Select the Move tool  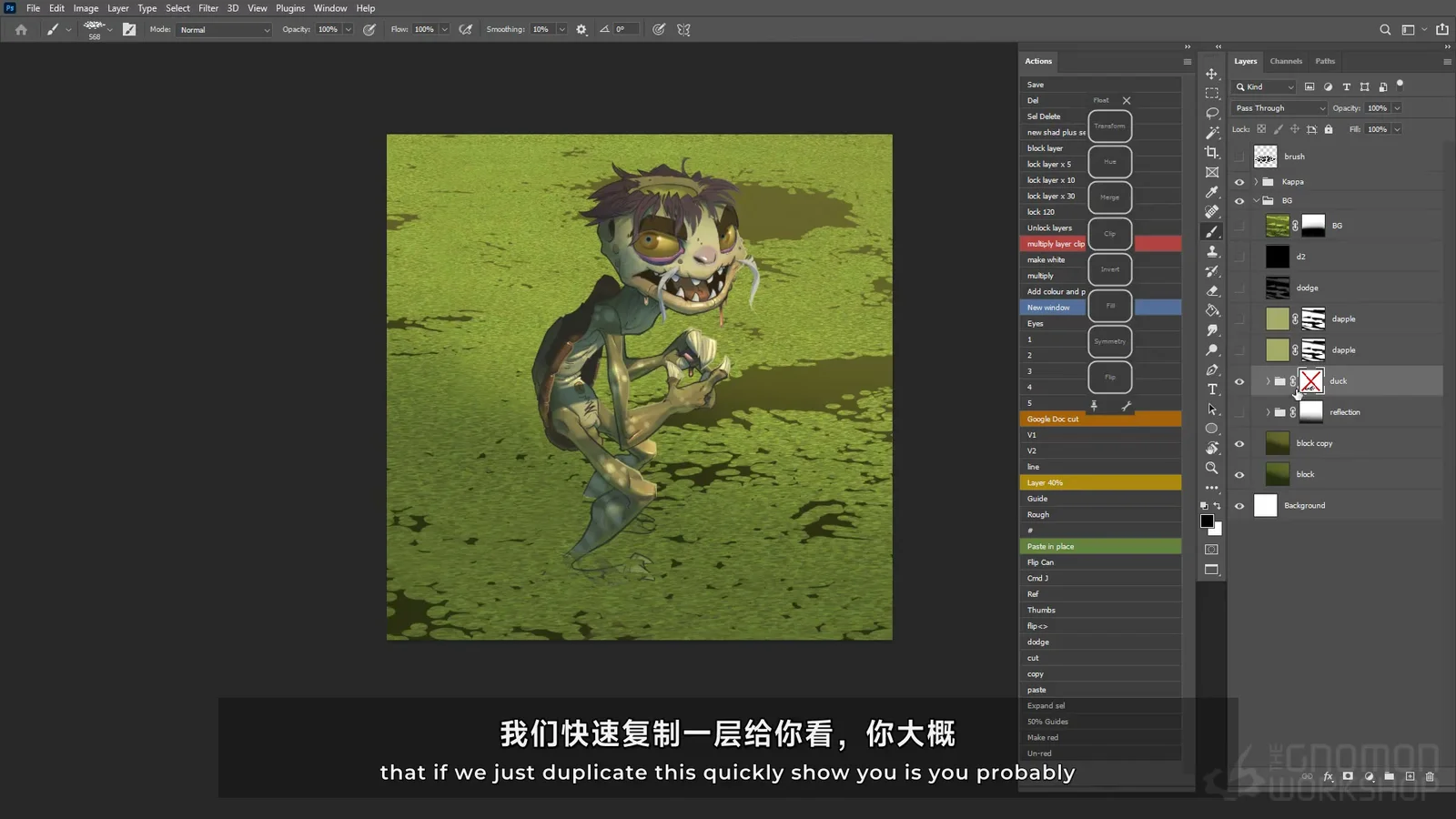click(x=1211, y=74)
